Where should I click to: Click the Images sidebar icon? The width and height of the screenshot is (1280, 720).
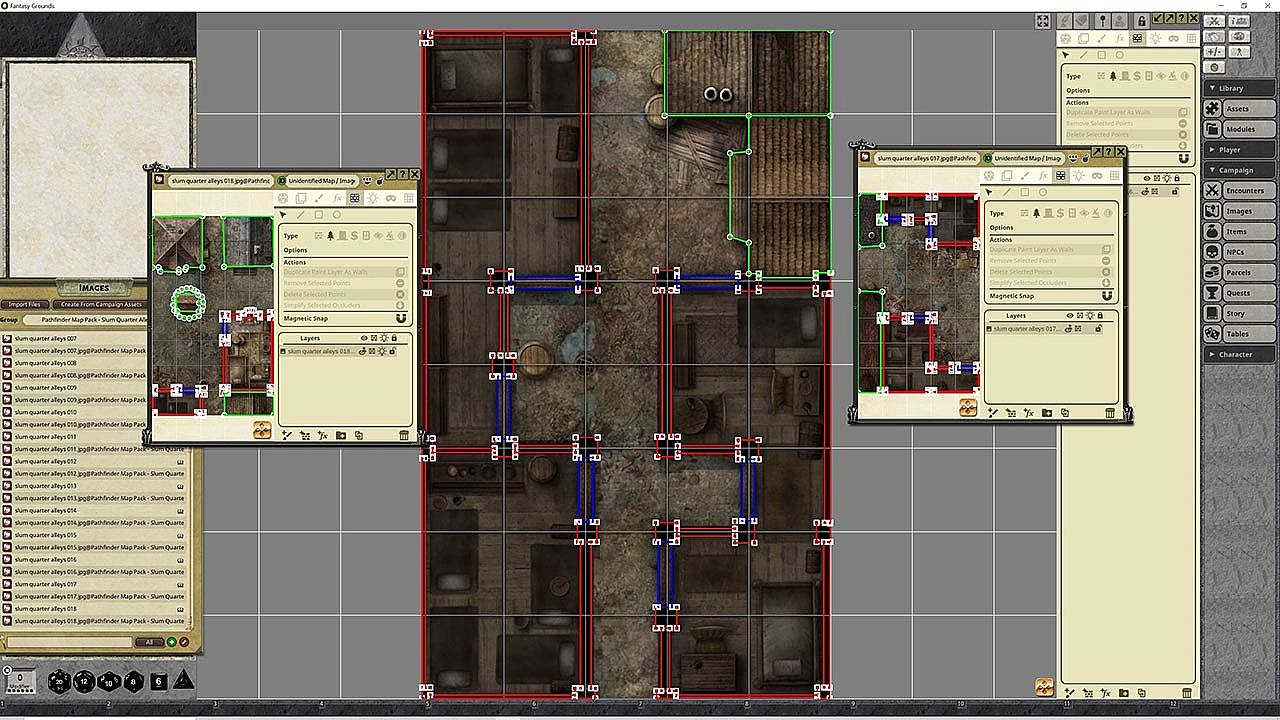click(x=1213, y=211)
